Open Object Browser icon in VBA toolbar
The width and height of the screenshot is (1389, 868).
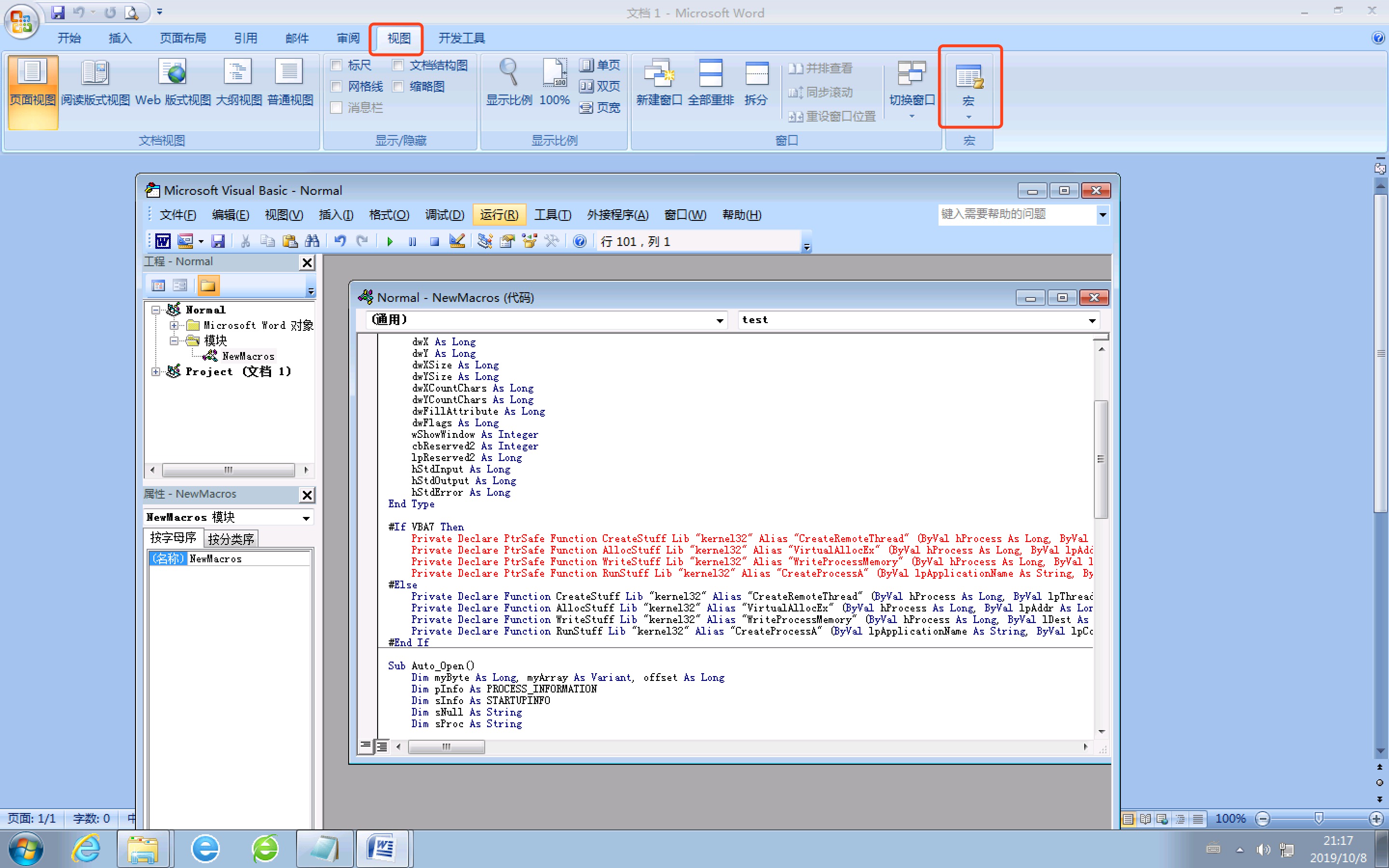tap(529, 241)
